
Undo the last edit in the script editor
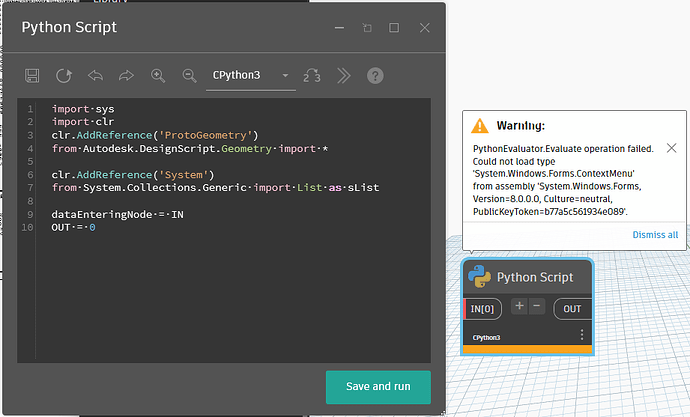pos(95,76)
